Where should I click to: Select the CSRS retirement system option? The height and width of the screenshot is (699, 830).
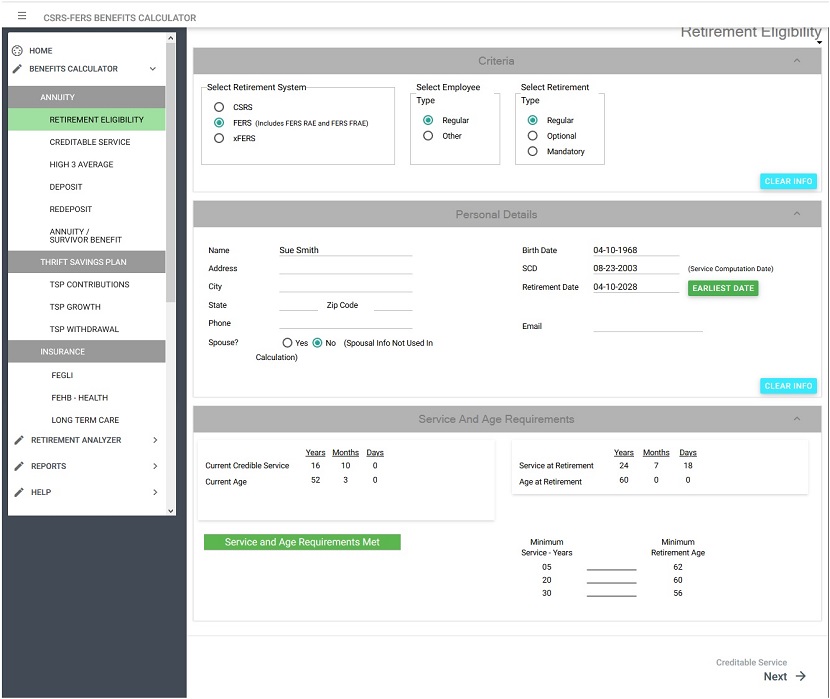[x=219, y=107]
